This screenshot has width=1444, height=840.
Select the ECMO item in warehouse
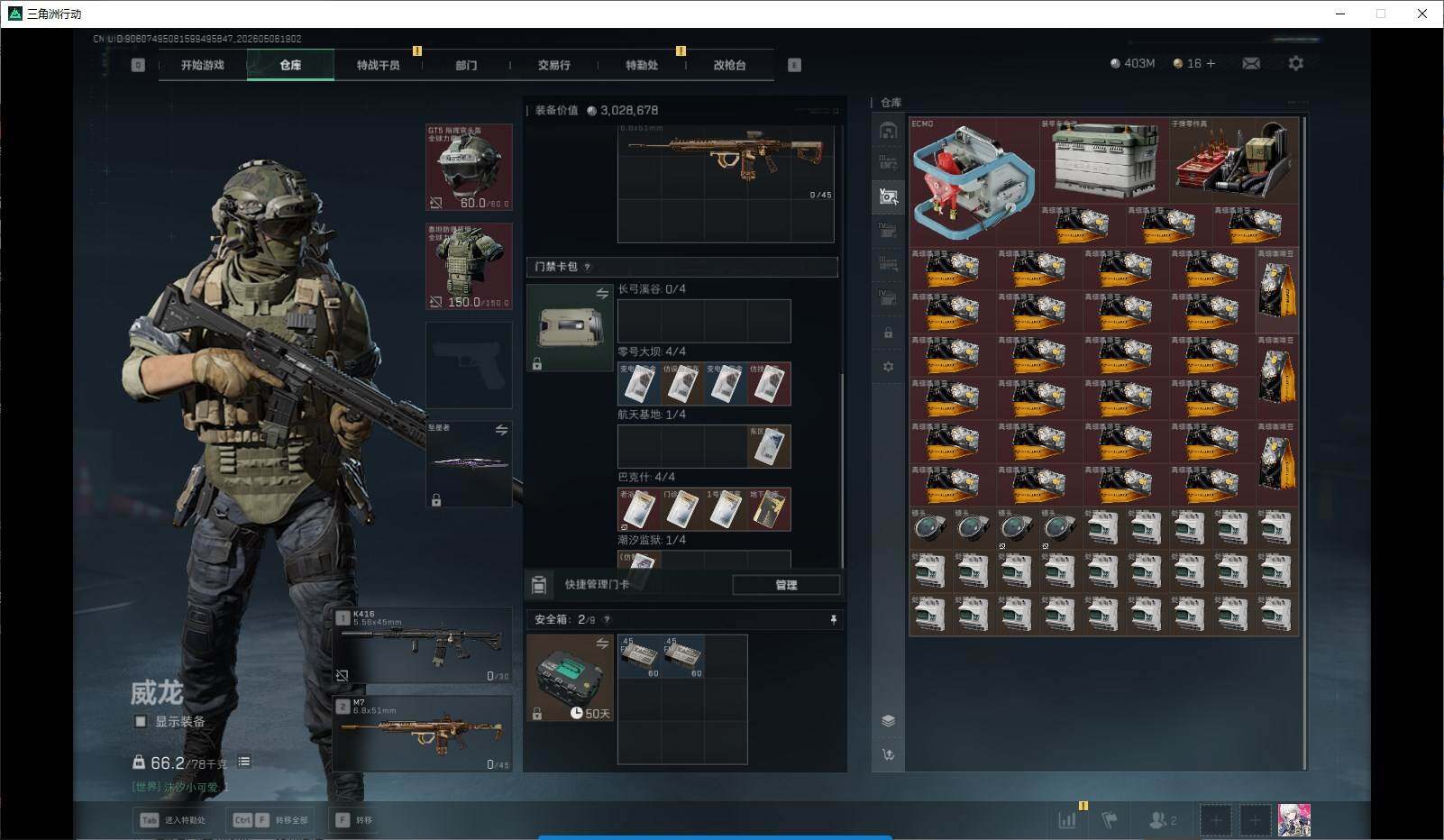974,181
